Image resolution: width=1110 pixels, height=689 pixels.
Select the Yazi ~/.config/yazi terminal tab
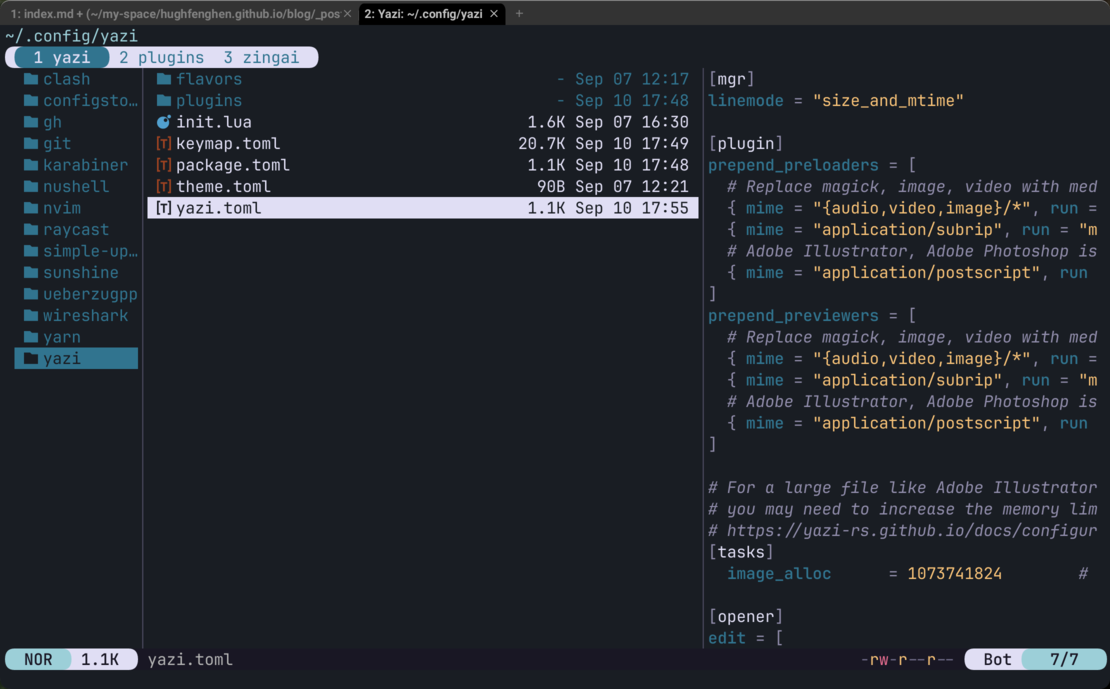tap(423, 13)
